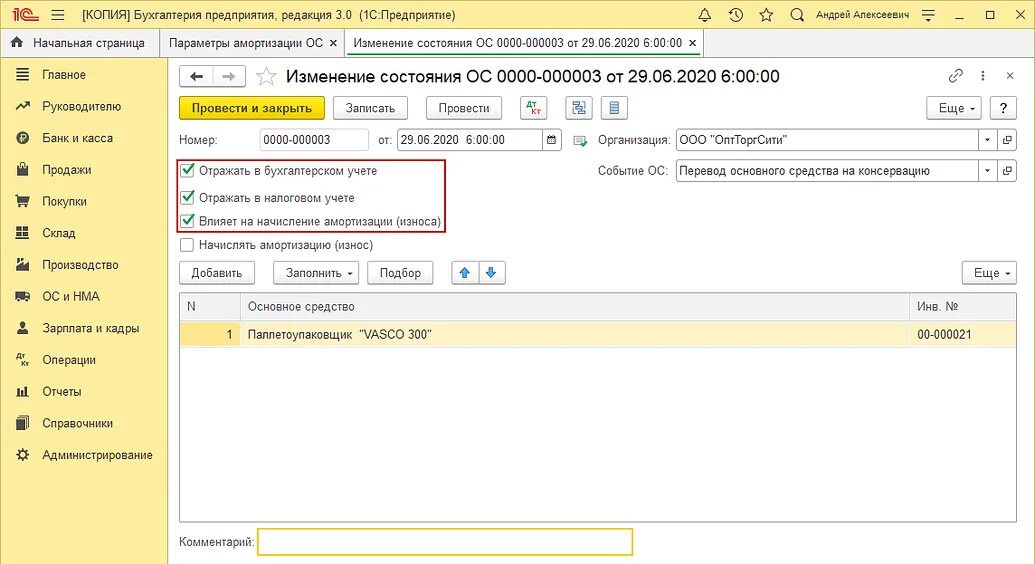Screen dimensions: 1035x564
Task: Click Добавить button
Action: pyautogui.click(x=217, y=273)
